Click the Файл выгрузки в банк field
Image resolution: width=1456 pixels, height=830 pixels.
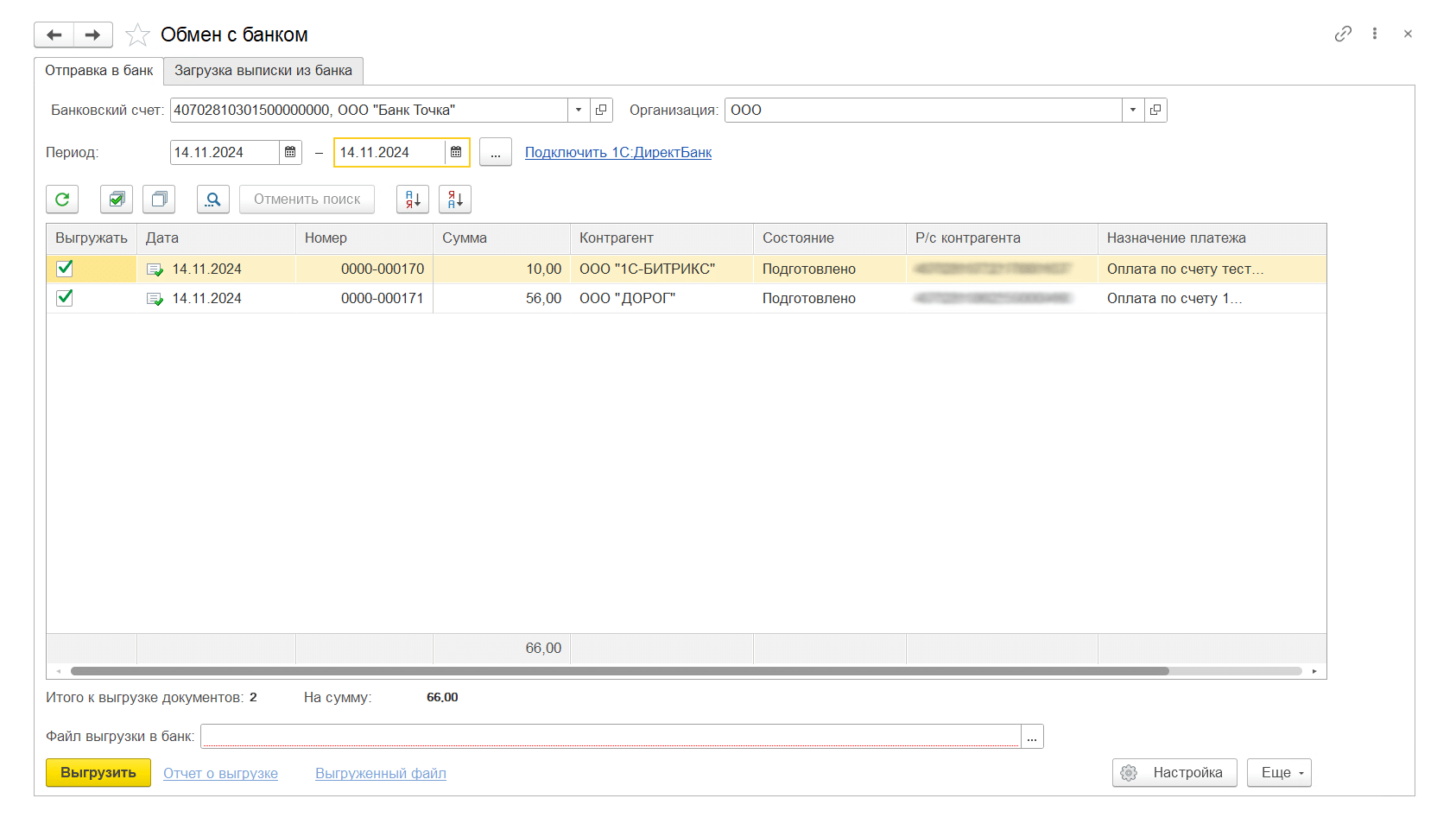(x=610, y=737)
